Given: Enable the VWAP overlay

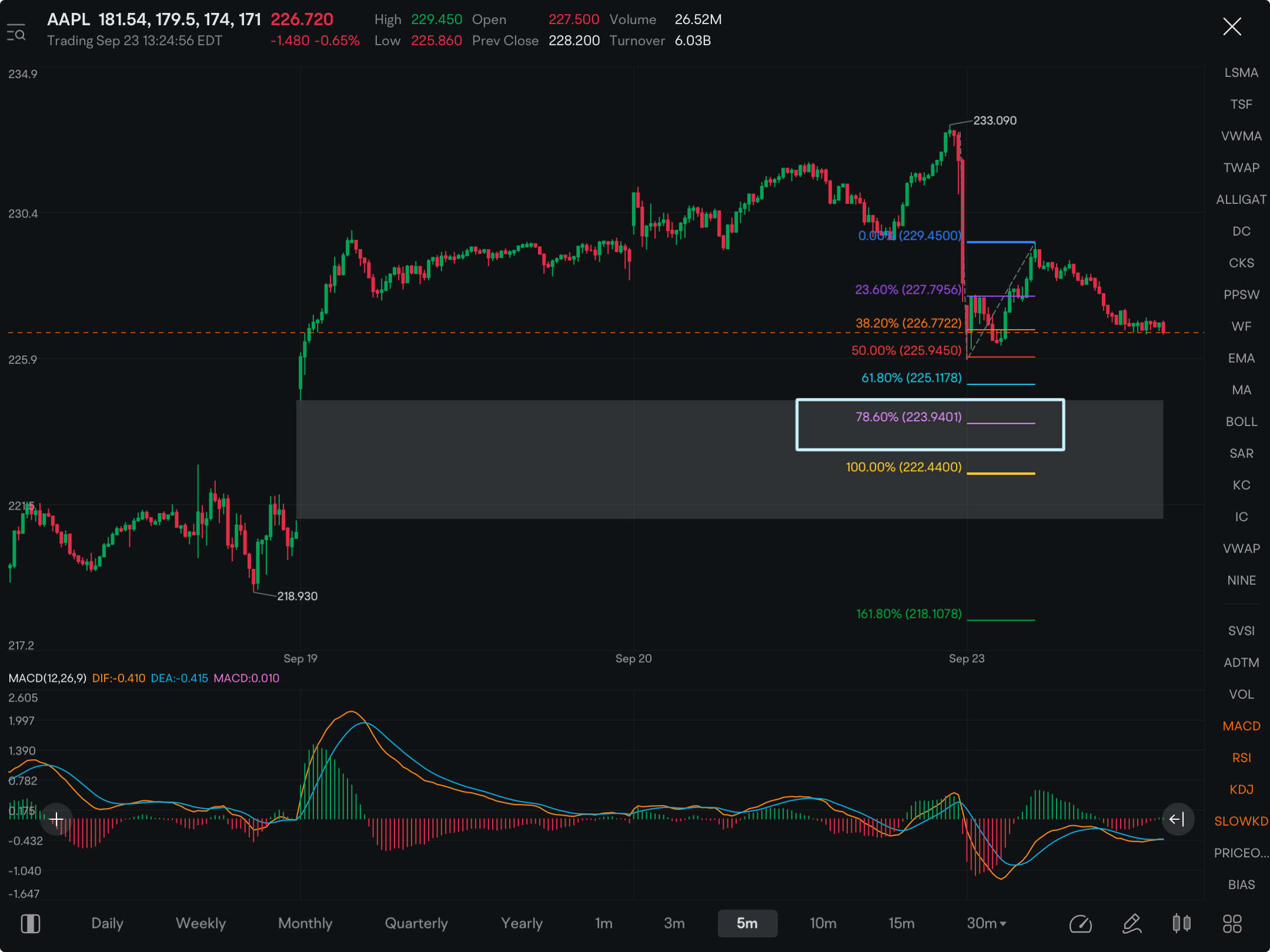Looking at the screenshot, I should pos(1241,548).
